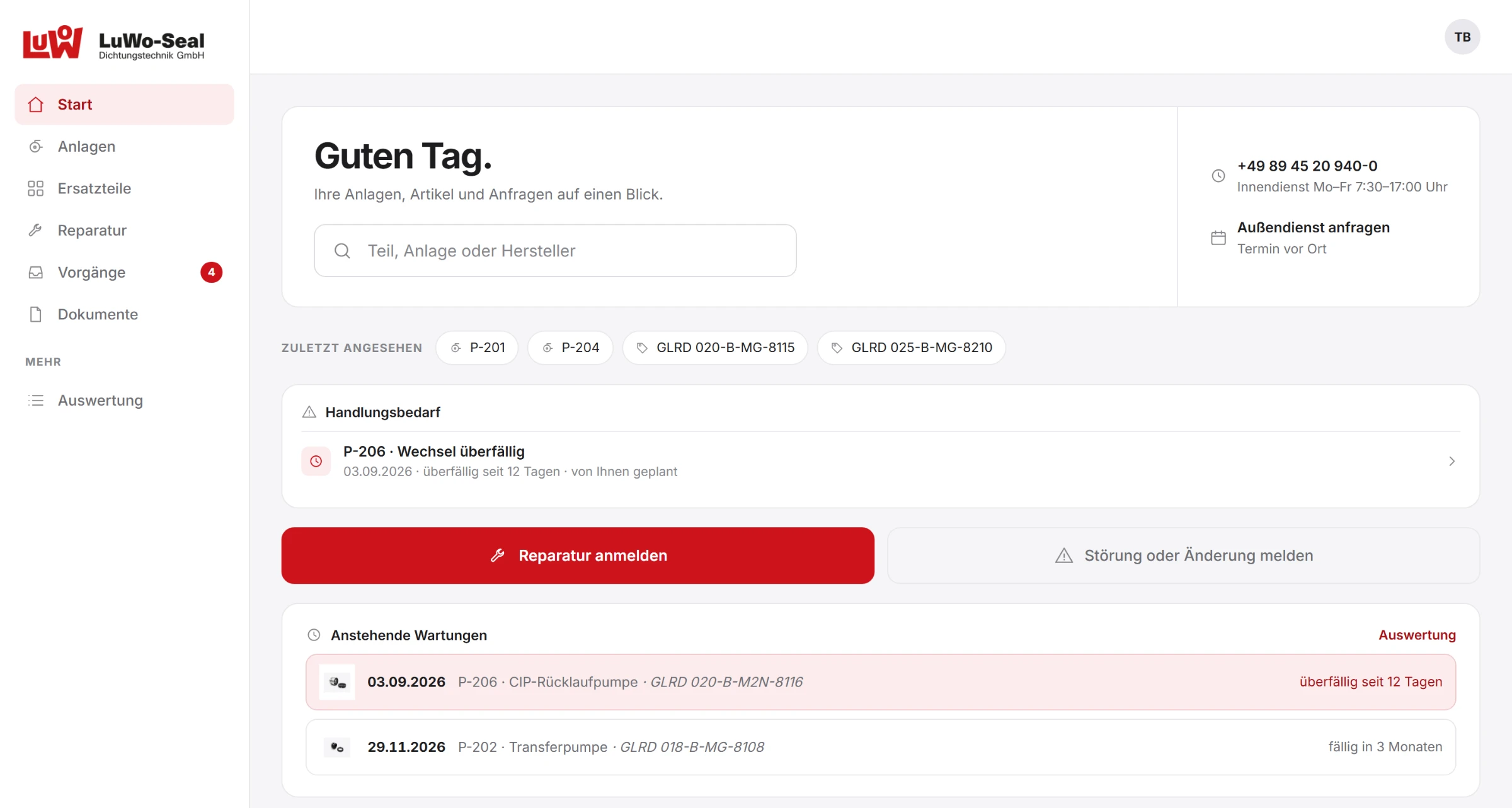This screenshot has height=808, width=1512.
Task: Go to Anlagen in sidebar
Action: pyautogui.click(x=124, y=146)
